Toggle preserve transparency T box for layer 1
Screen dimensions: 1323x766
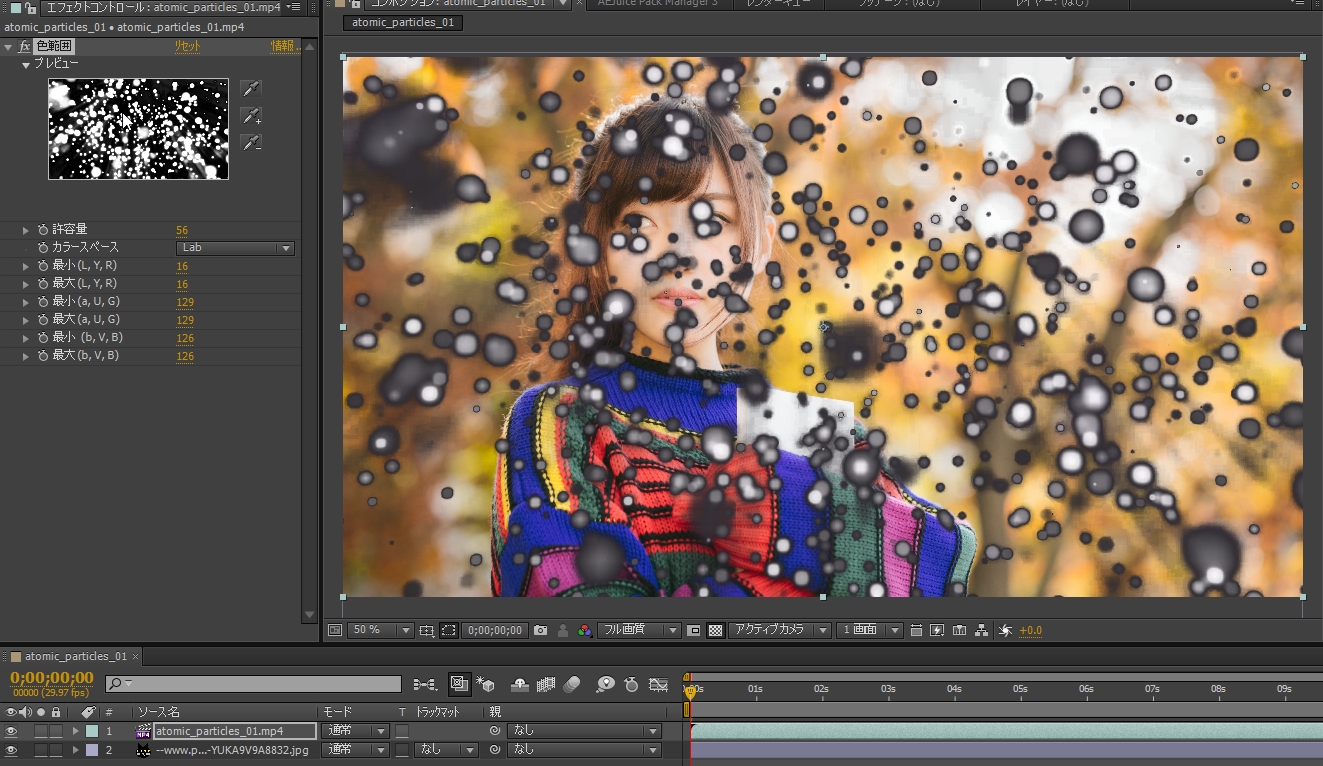tap(402, 731)
